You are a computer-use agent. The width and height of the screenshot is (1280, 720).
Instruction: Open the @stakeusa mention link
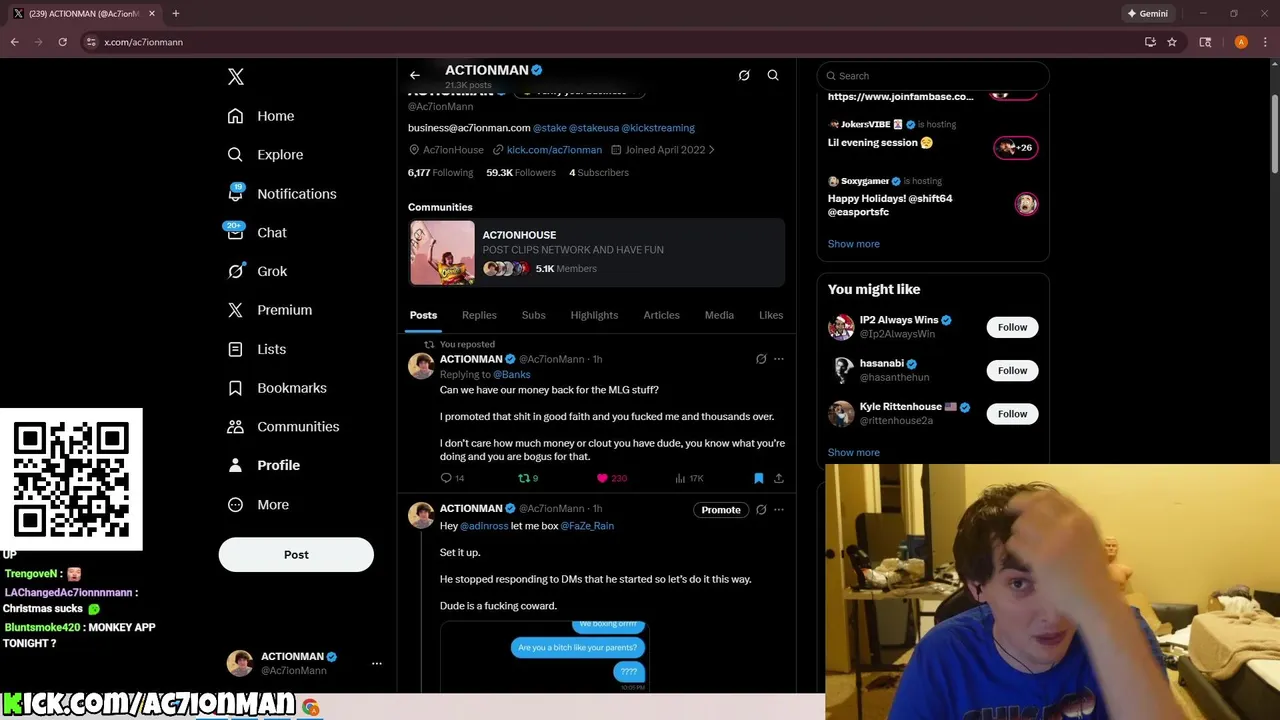(593, 128)
